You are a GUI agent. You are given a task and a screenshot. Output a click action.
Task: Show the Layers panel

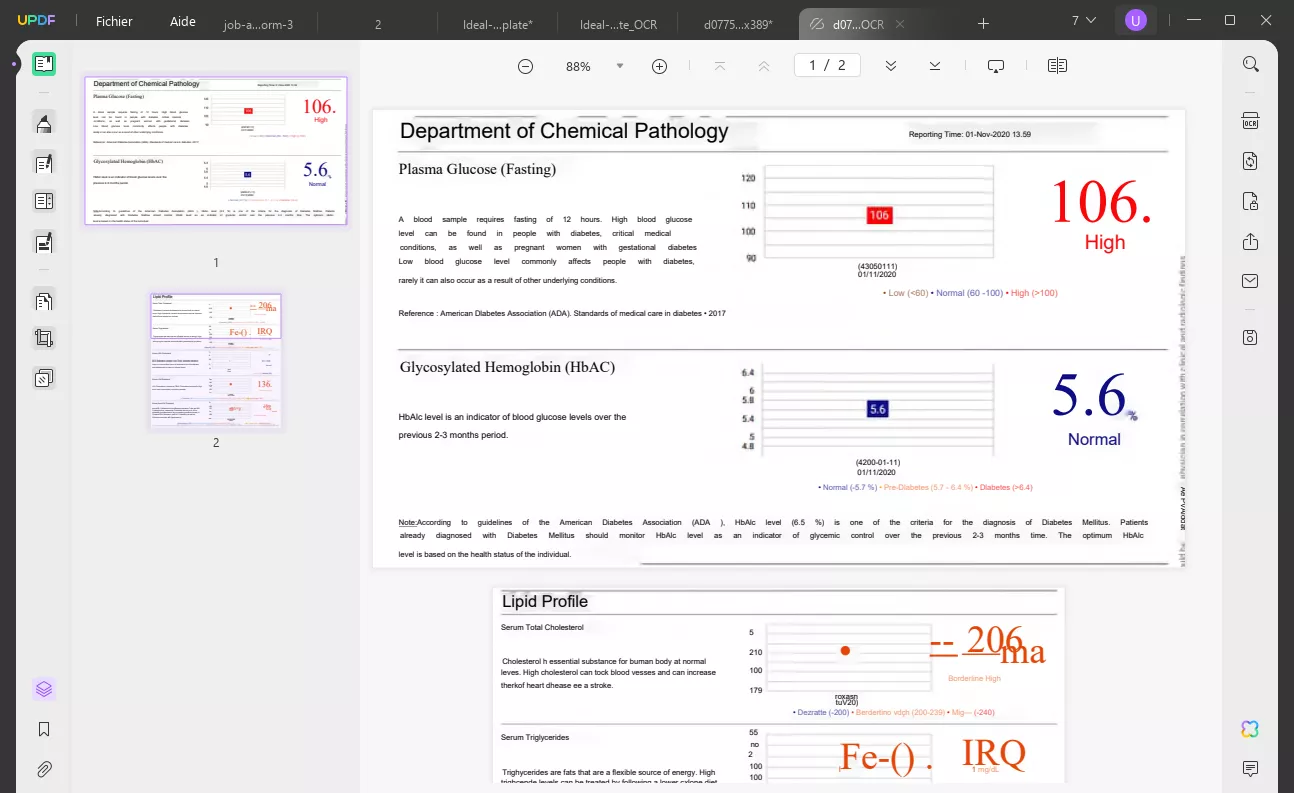coord(44,689)
